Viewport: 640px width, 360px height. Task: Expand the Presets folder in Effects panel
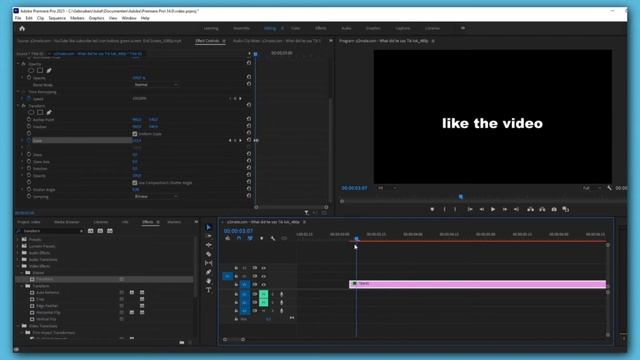(x=18, y=239)
